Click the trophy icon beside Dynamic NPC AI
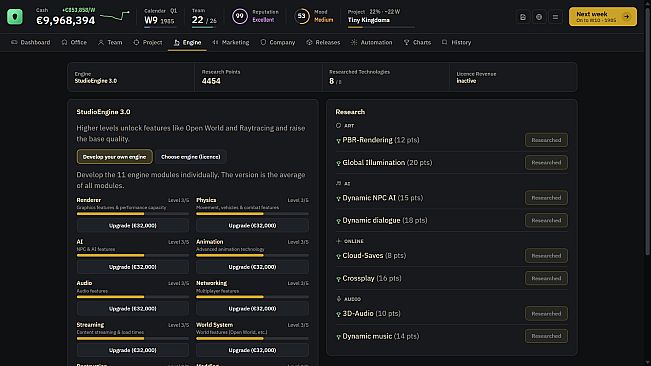The height and width of the screenshot is (366, 651). [338, 198]
